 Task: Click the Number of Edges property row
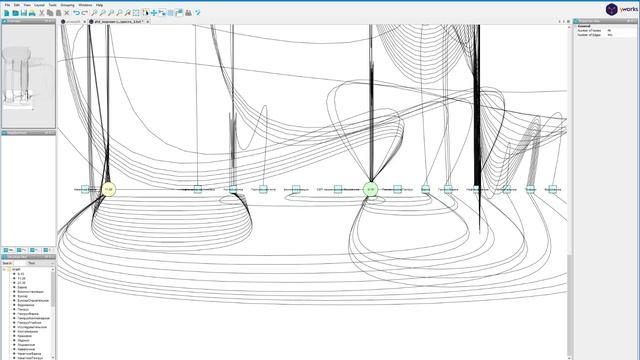click(x=606, y=35)
